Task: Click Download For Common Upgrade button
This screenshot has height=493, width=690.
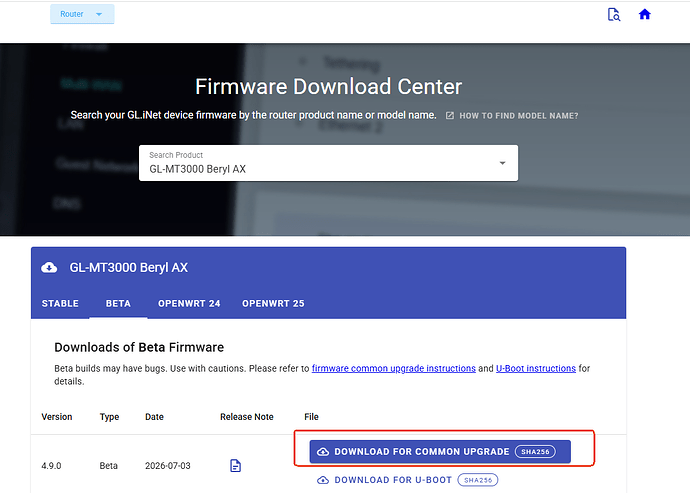Action: [440, 452]
